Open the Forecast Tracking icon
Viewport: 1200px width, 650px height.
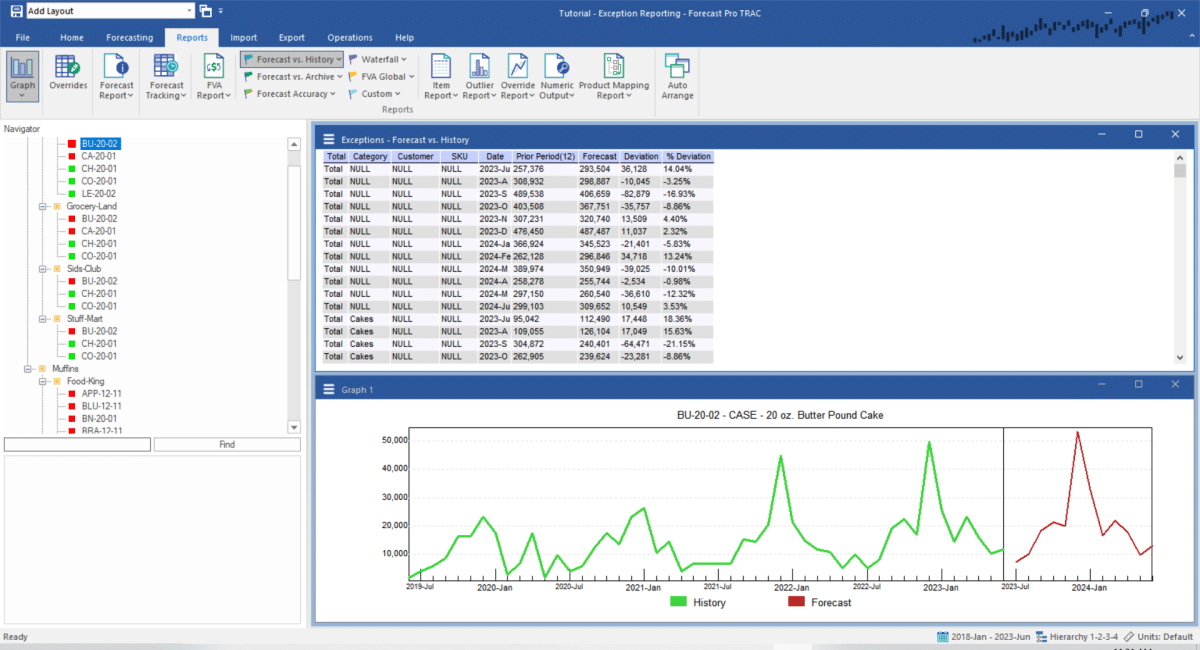[x=166, y=67]
